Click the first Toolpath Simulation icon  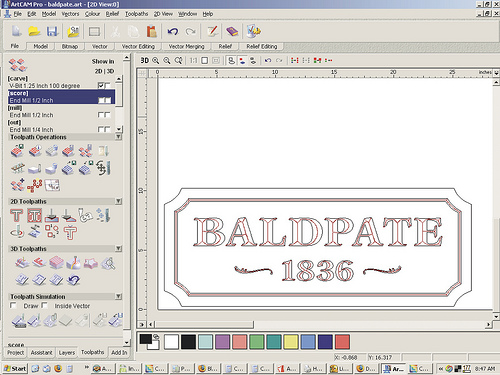coord(19,321)
